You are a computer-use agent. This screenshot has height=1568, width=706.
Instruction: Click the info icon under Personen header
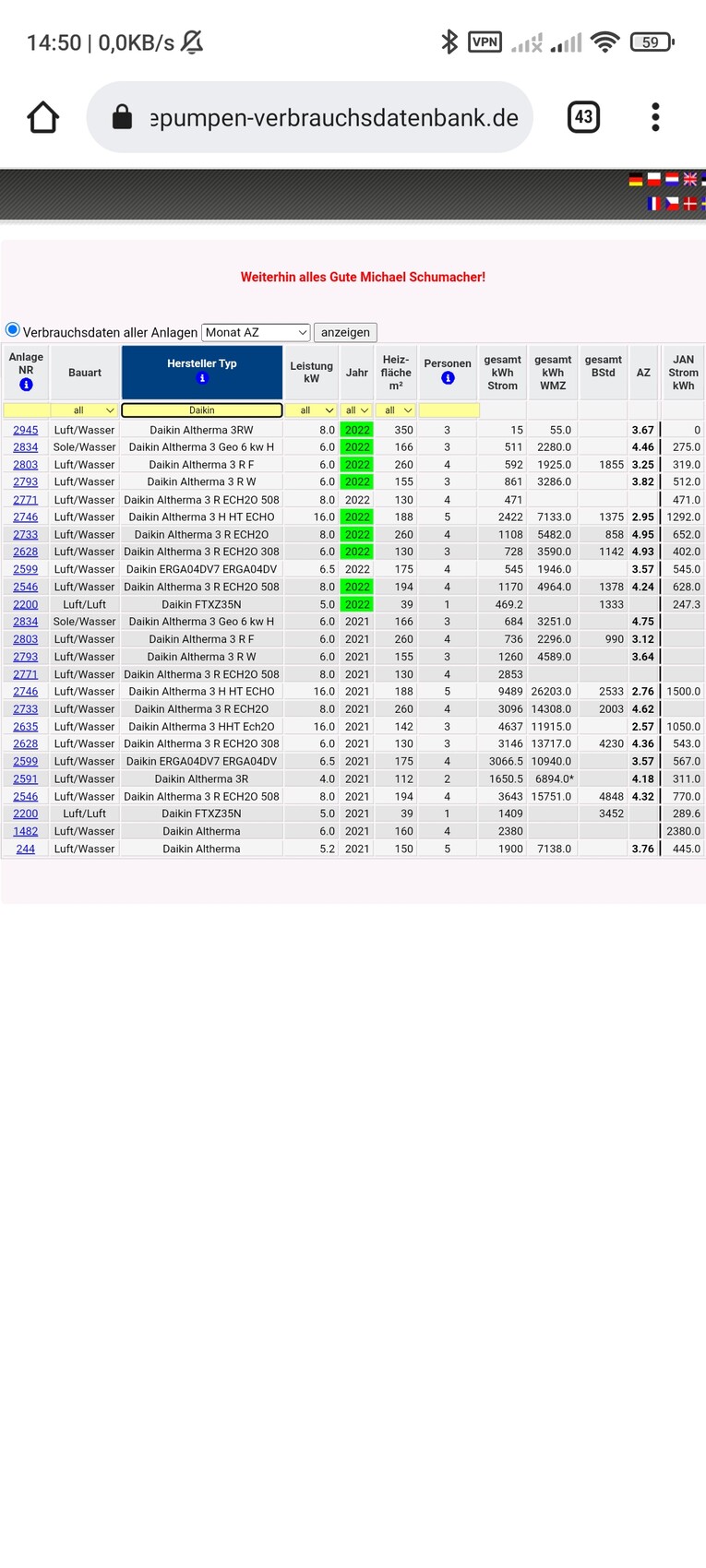click(448, 378)
